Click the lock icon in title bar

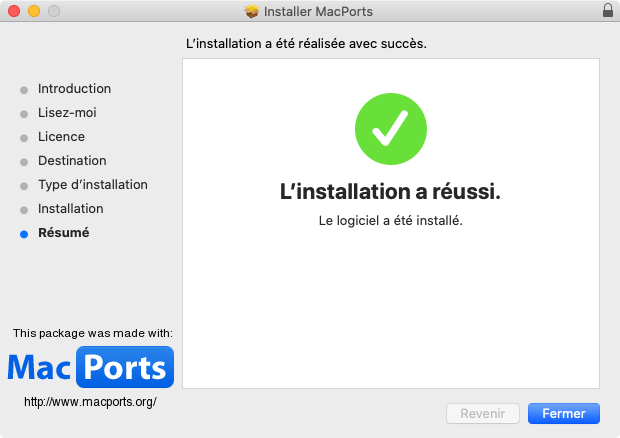[608, 11]
